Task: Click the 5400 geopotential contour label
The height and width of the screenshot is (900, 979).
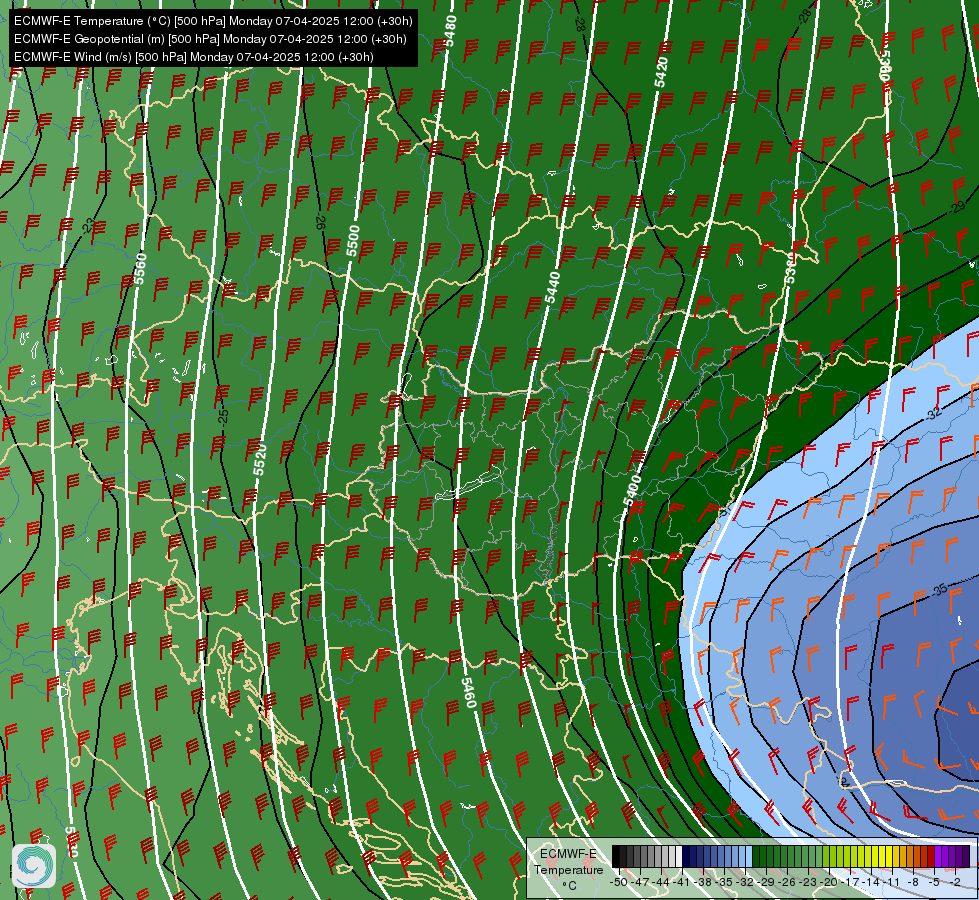Action: tap(632, 490)
